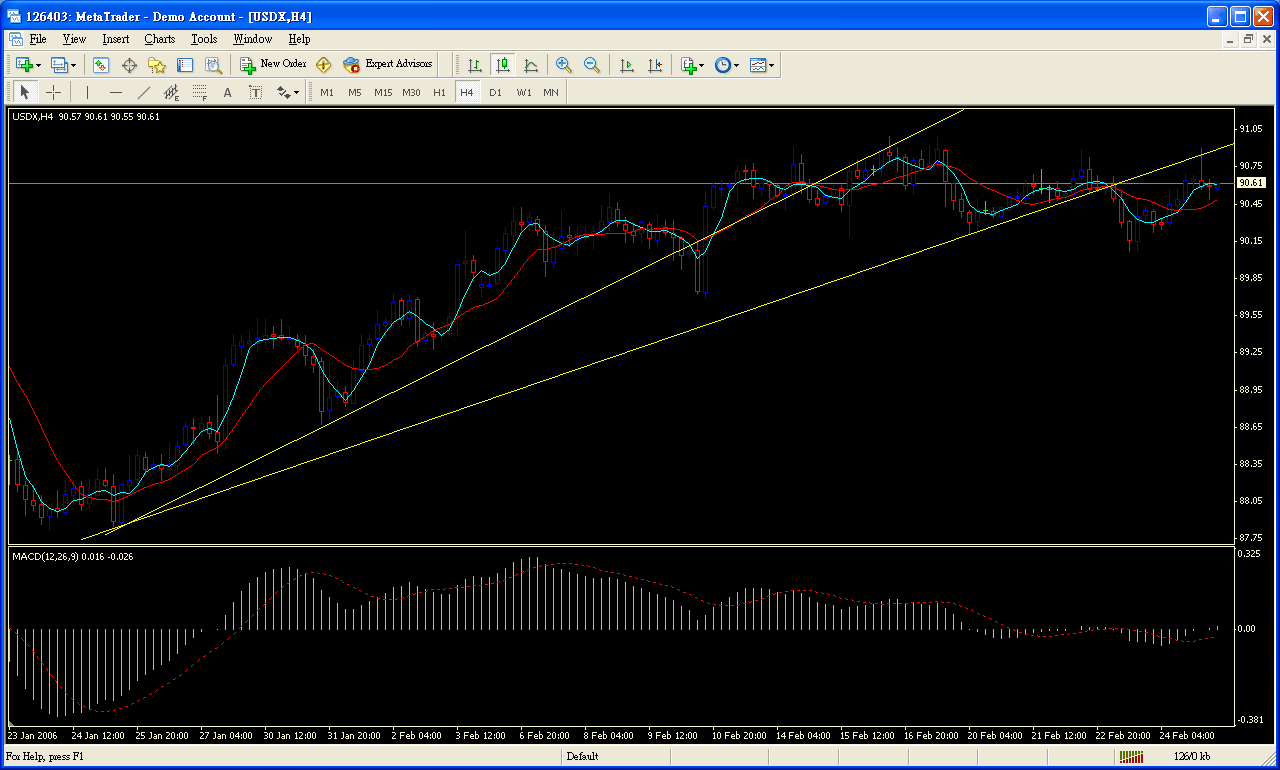Open the Window menu
The width and height of the screenshot is (1280, 770).
tap(252, 39)
